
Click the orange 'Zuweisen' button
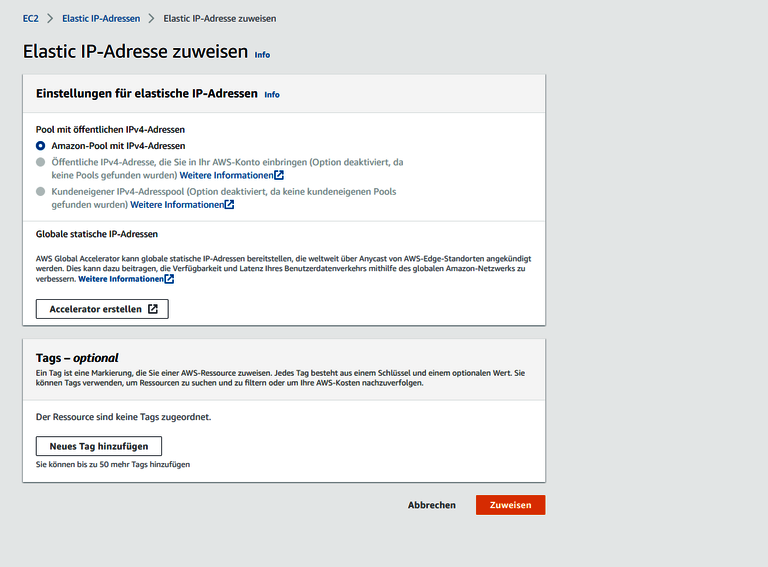pos(510,505)
